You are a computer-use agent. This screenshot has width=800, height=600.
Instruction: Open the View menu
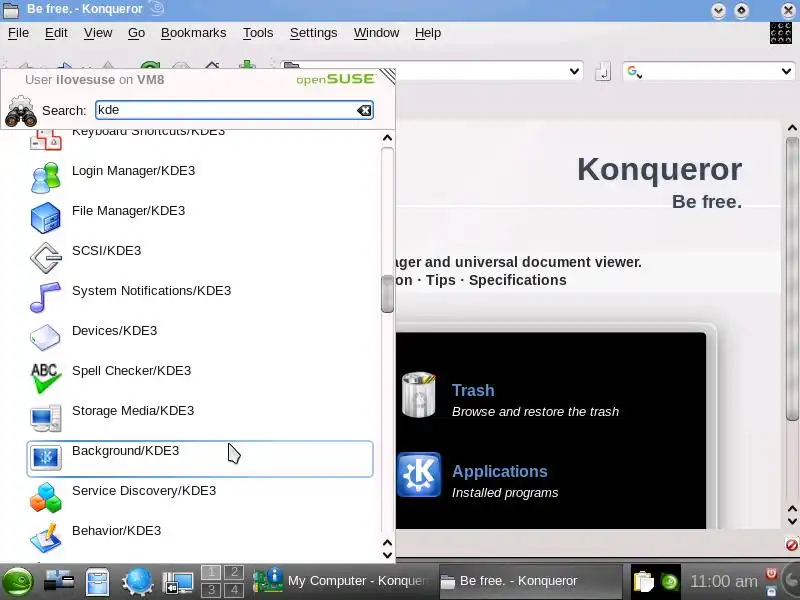pyautogui.click(x=98, y=33)
